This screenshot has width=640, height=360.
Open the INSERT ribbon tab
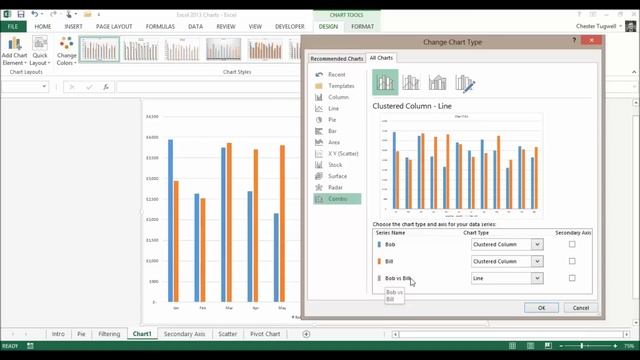click(73, 27)
